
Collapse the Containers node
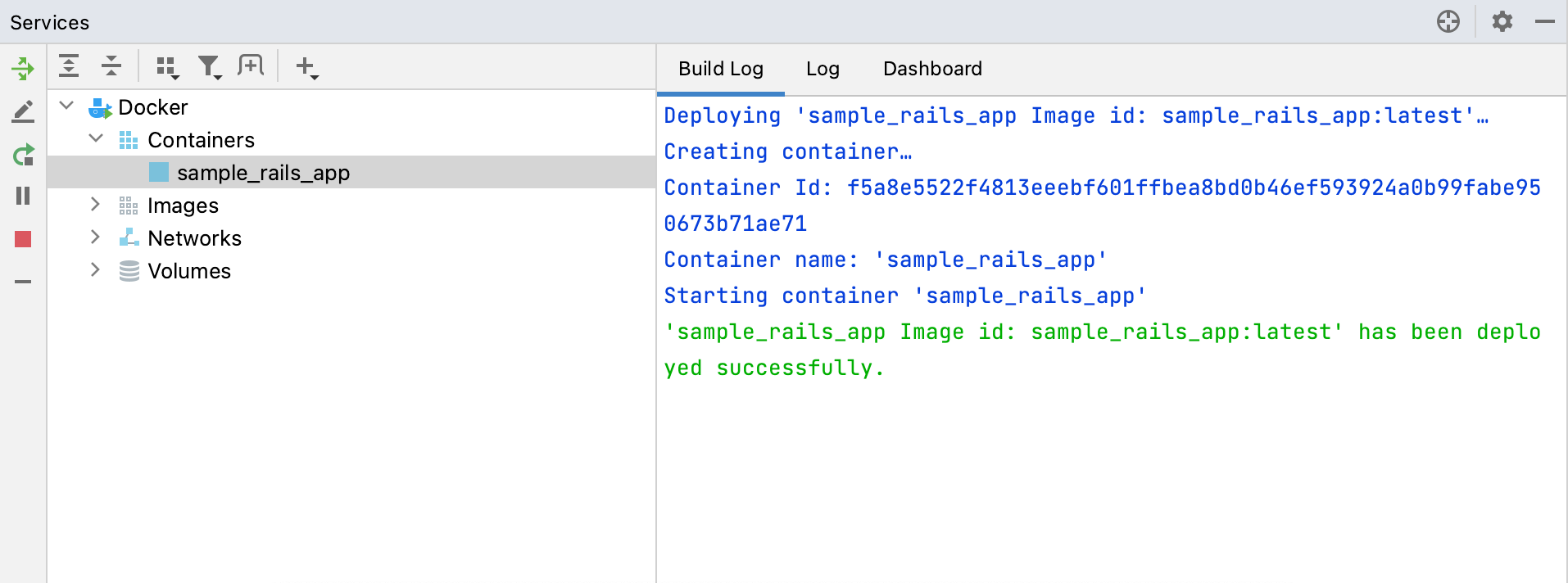[x=96, y=139]
